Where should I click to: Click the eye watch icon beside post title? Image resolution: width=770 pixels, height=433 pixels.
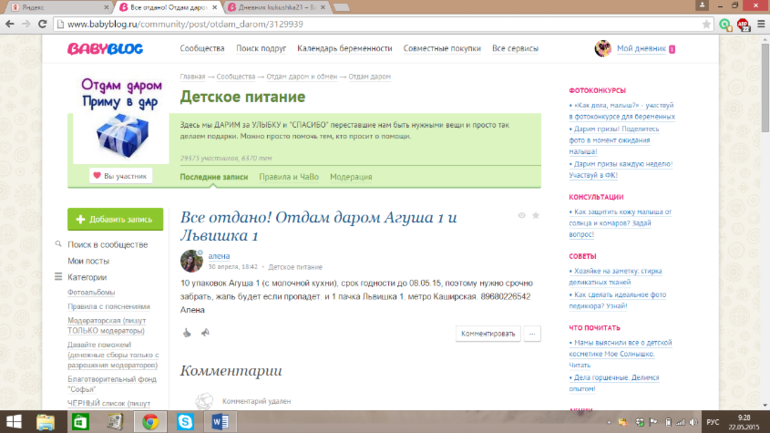coord(521,215)
